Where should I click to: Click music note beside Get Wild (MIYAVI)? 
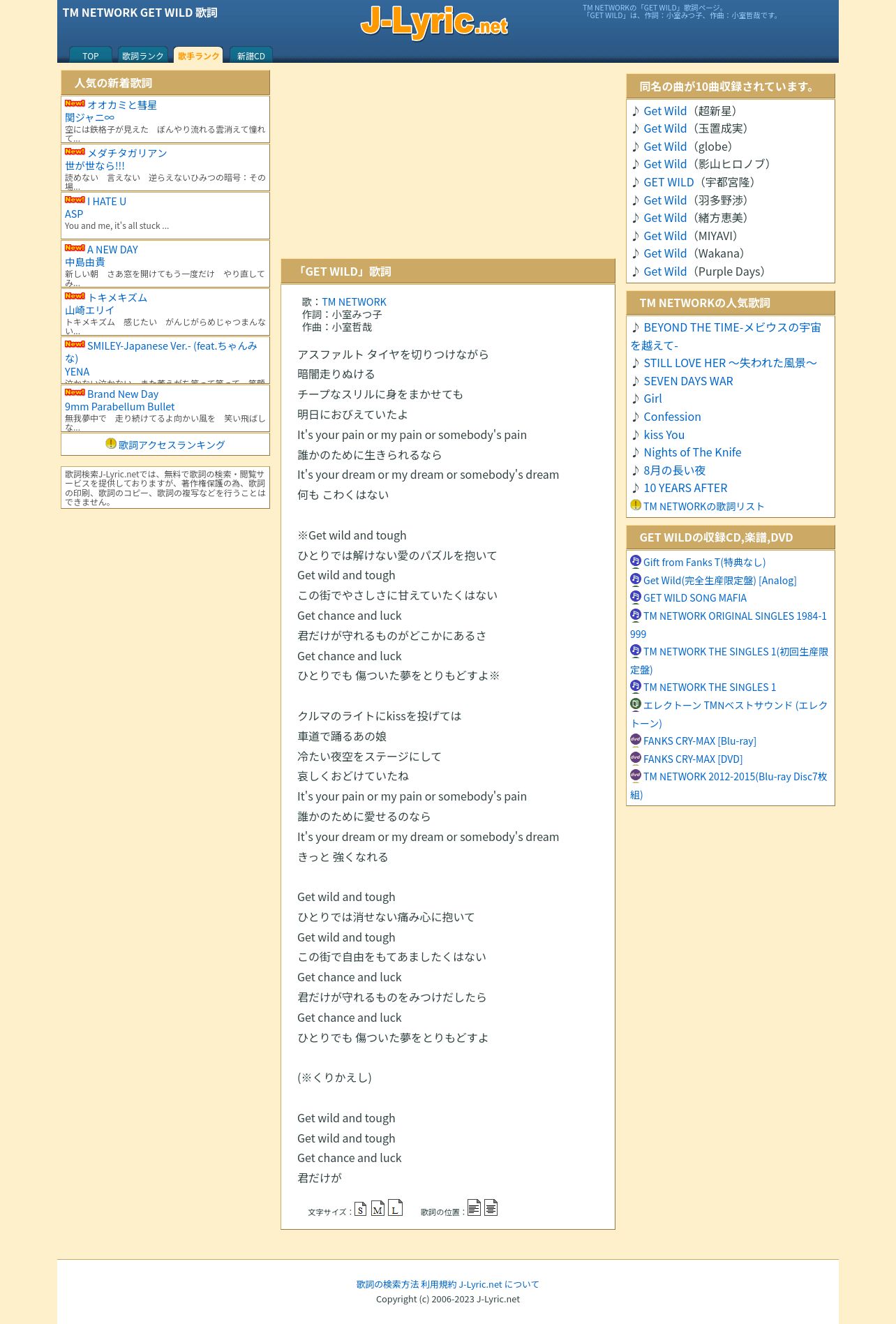(636, 236)
